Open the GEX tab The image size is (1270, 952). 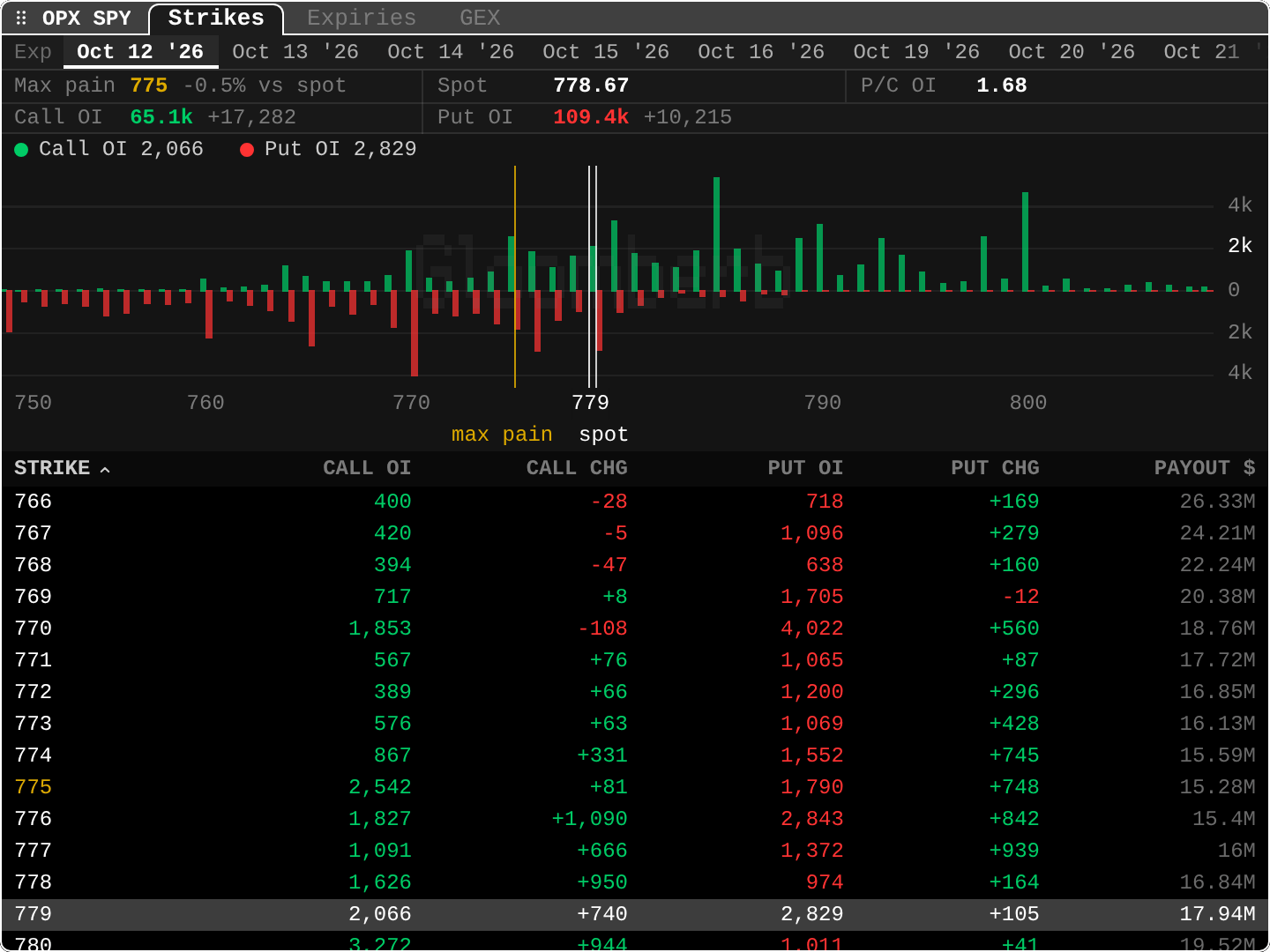(480, 18)
